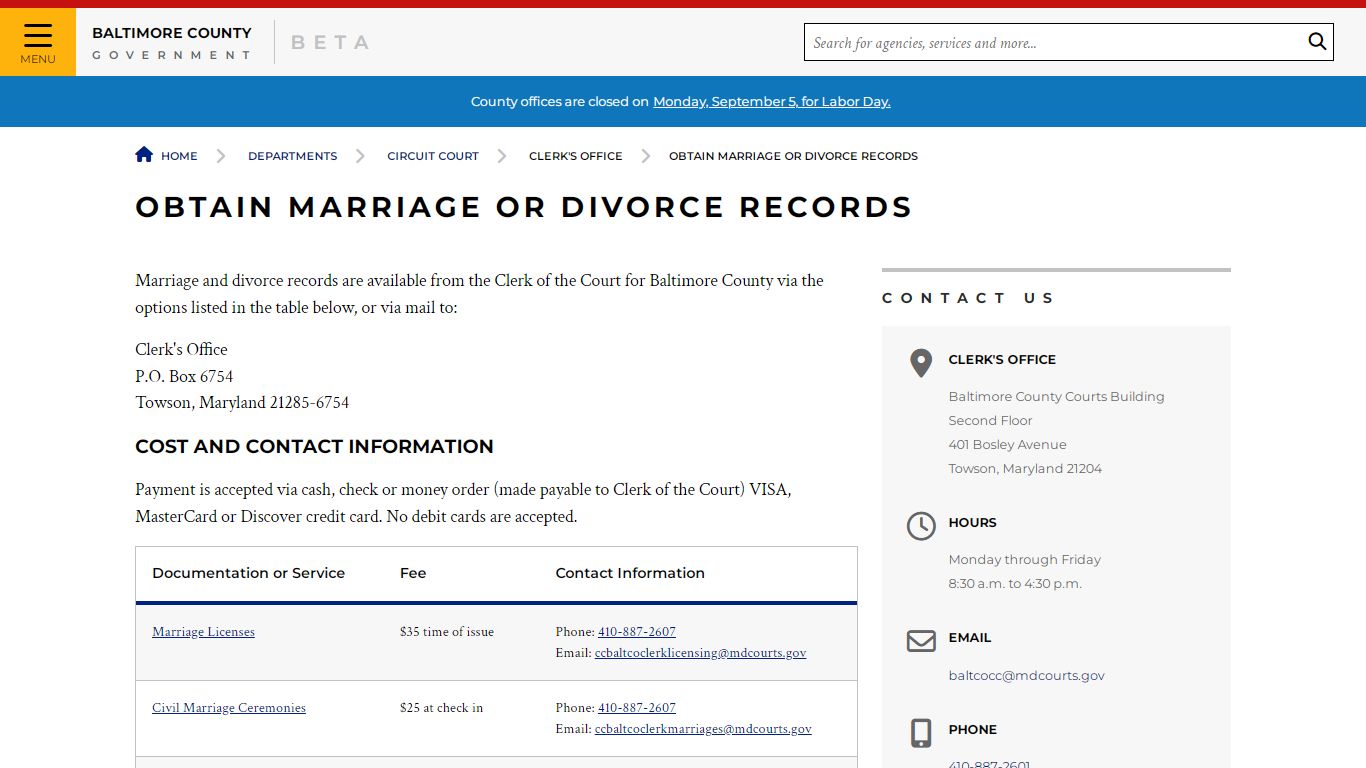Go to Clerk's Office breadcrumb link
Screen dimensions: 1366x768
pos(576,156)
